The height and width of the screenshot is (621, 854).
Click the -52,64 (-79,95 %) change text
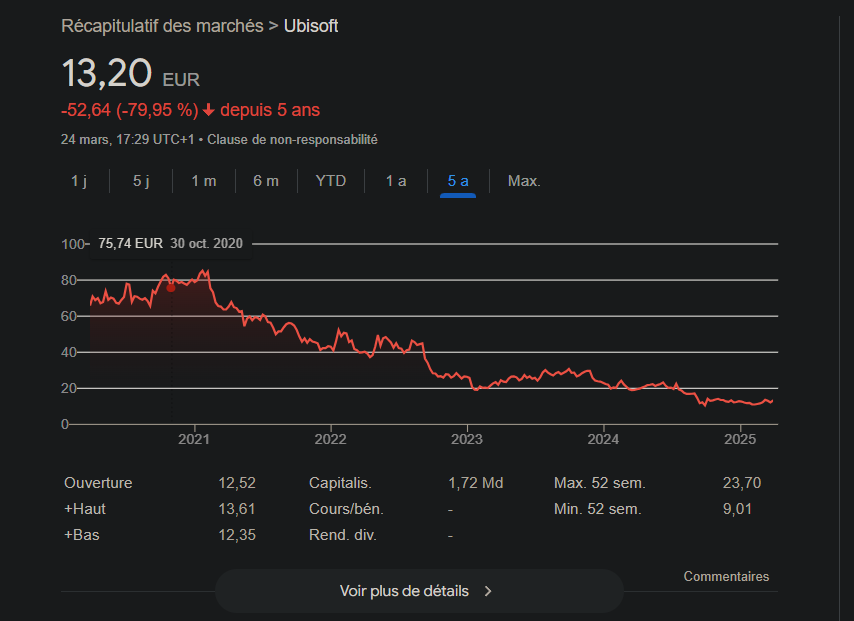130,110
